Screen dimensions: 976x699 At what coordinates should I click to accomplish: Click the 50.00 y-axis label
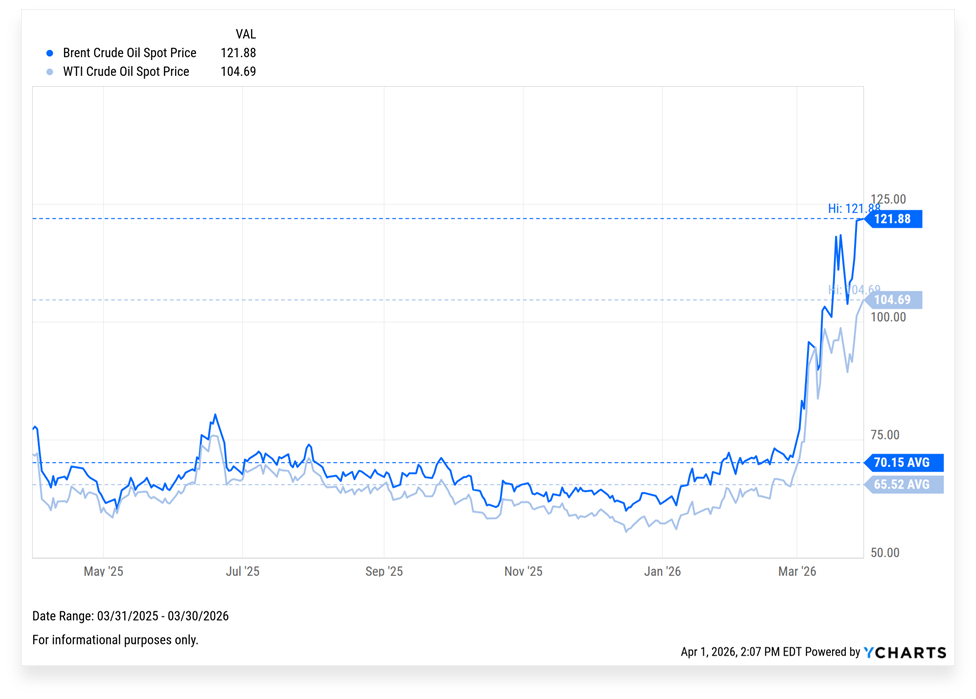point(888,553)
